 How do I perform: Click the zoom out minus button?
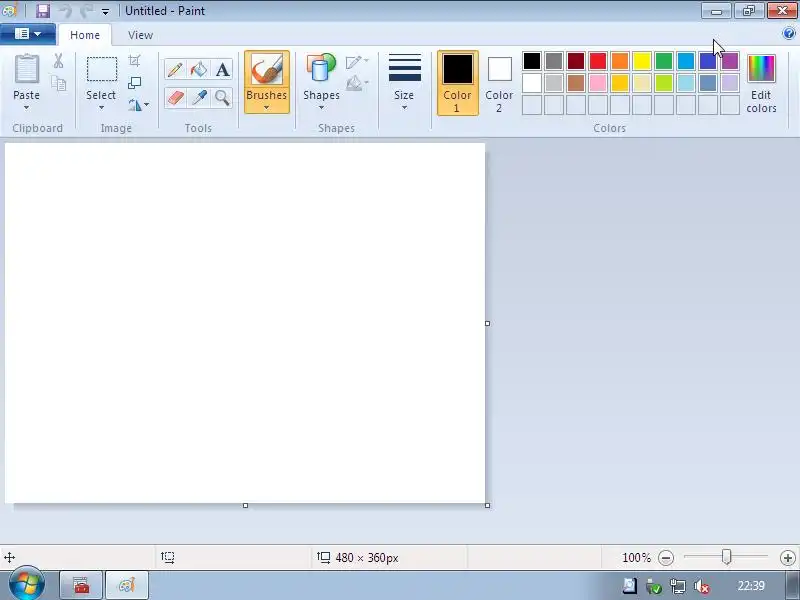666,558
